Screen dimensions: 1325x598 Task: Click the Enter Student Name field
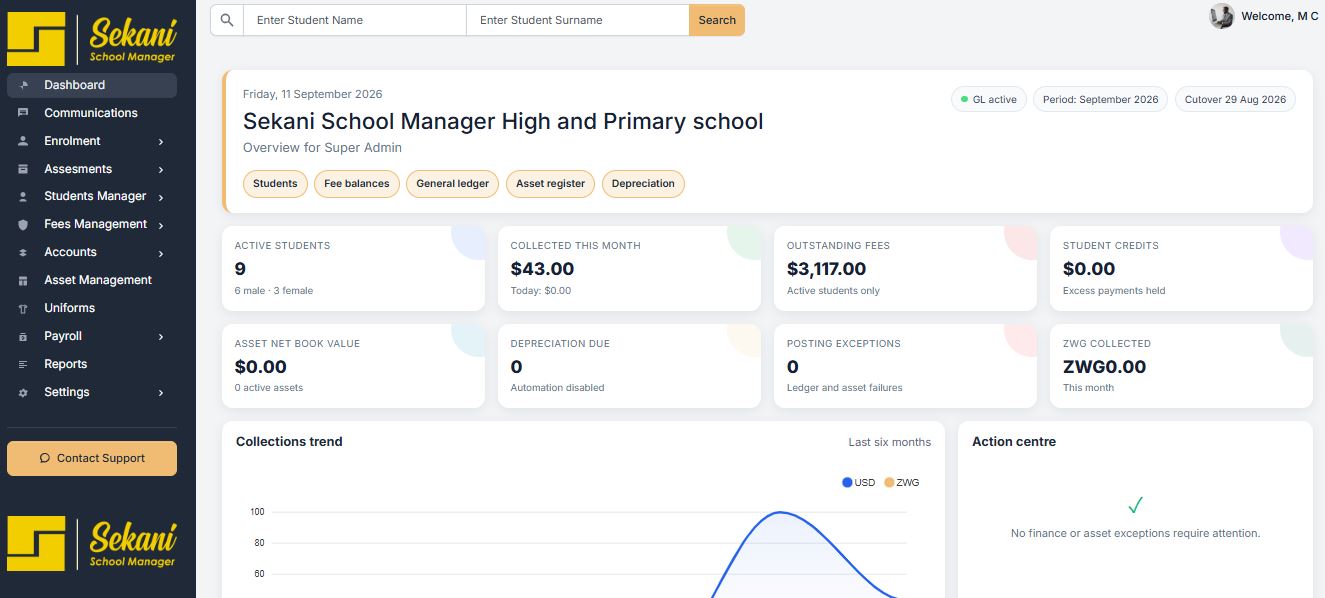pos(355,20)
